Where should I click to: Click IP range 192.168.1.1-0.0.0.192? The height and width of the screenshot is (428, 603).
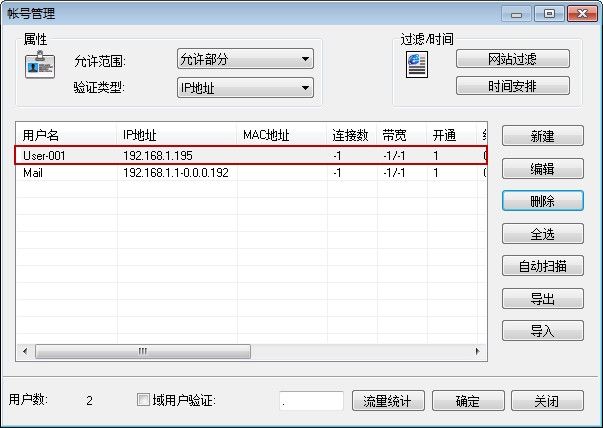point(176,173)
